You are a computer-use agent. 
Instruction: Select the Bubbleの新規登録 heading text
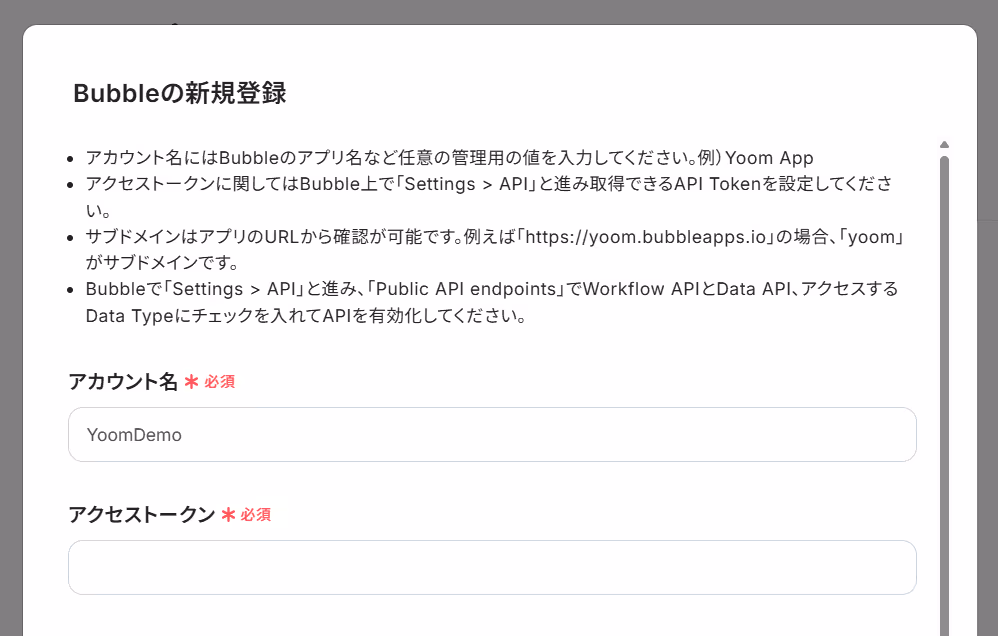pyautogui.click(x=180, y=94)
